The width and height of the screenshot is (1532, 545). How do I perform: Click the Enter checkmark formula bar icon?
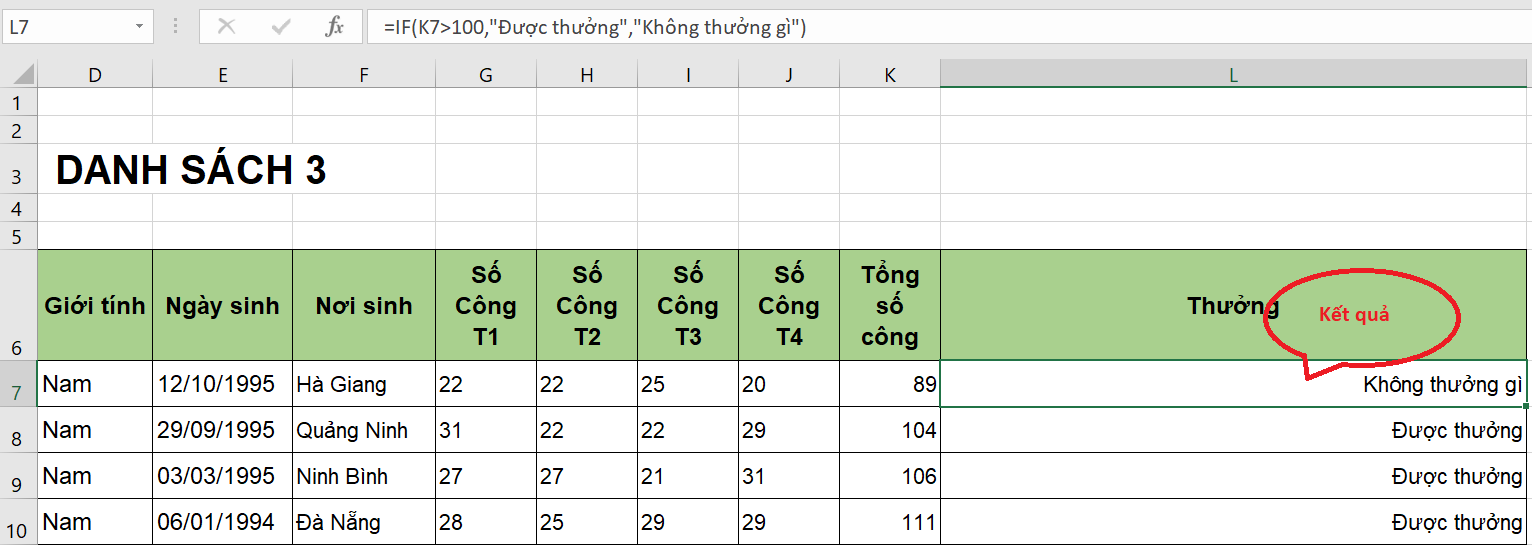(281, 27)
